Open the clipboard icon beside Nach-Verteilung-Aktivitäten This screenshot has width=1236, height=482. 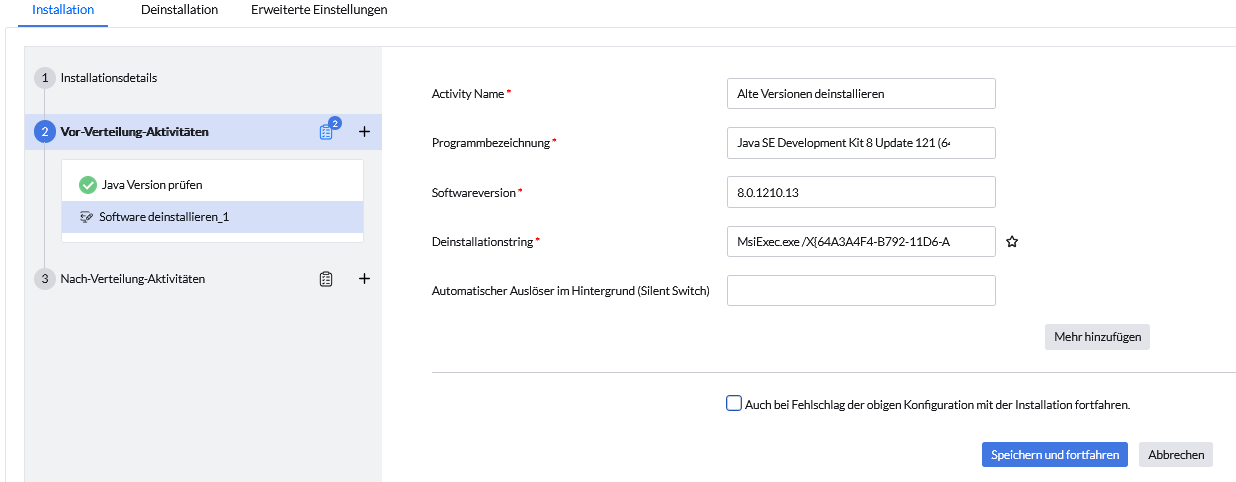[x=326, y=279]
